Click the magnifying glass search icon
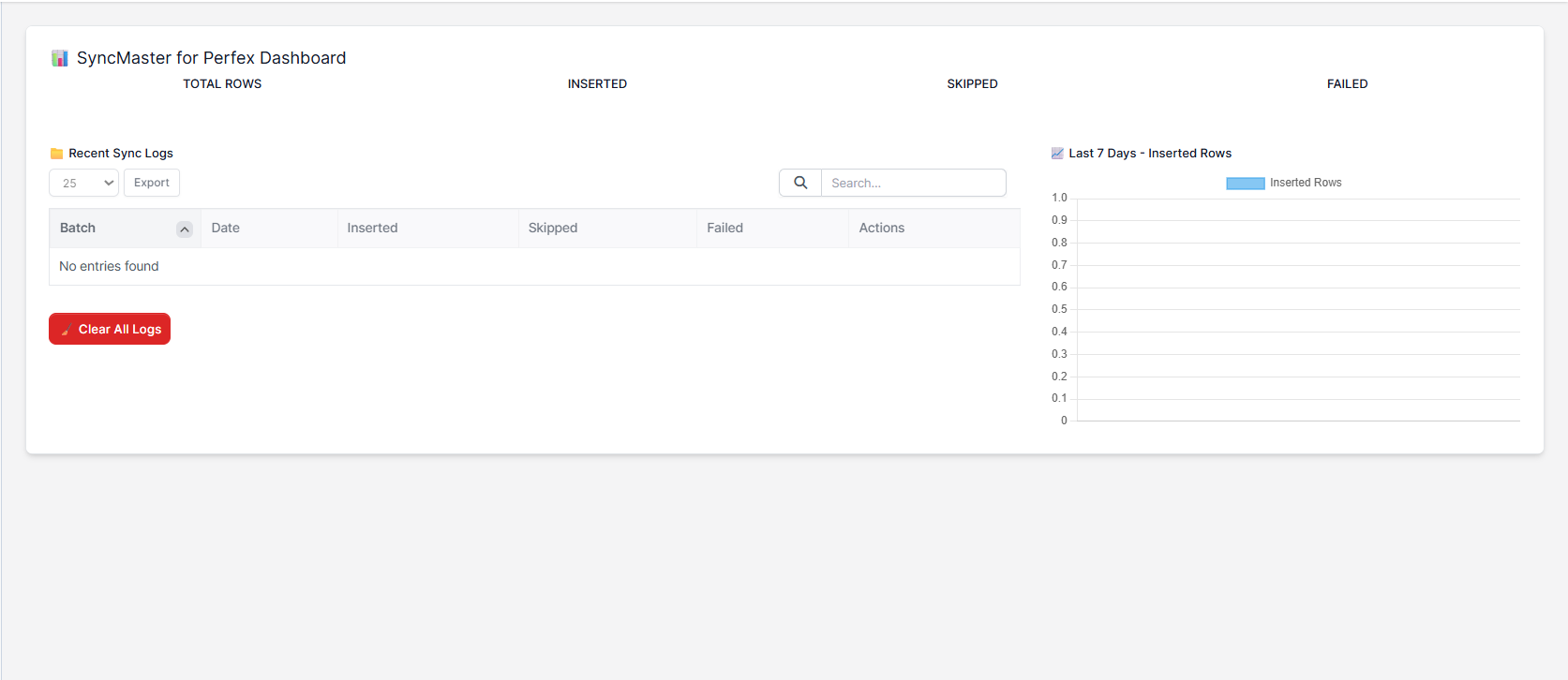This screenshot has height=680, width=1568. 800,183
